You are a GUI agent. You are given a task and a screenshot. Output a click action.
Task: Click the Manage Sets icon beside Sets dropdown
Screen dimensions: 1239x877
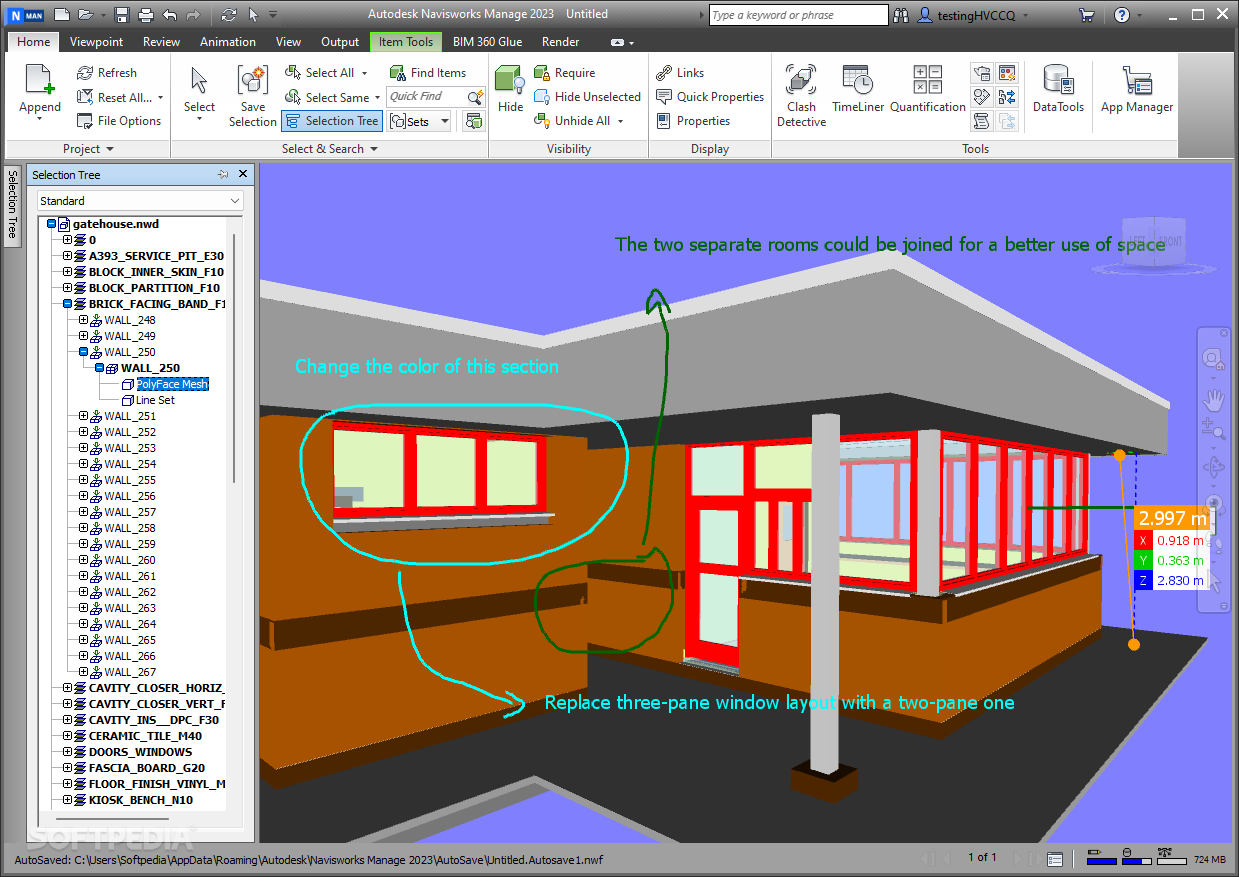[x=474, y=121]
